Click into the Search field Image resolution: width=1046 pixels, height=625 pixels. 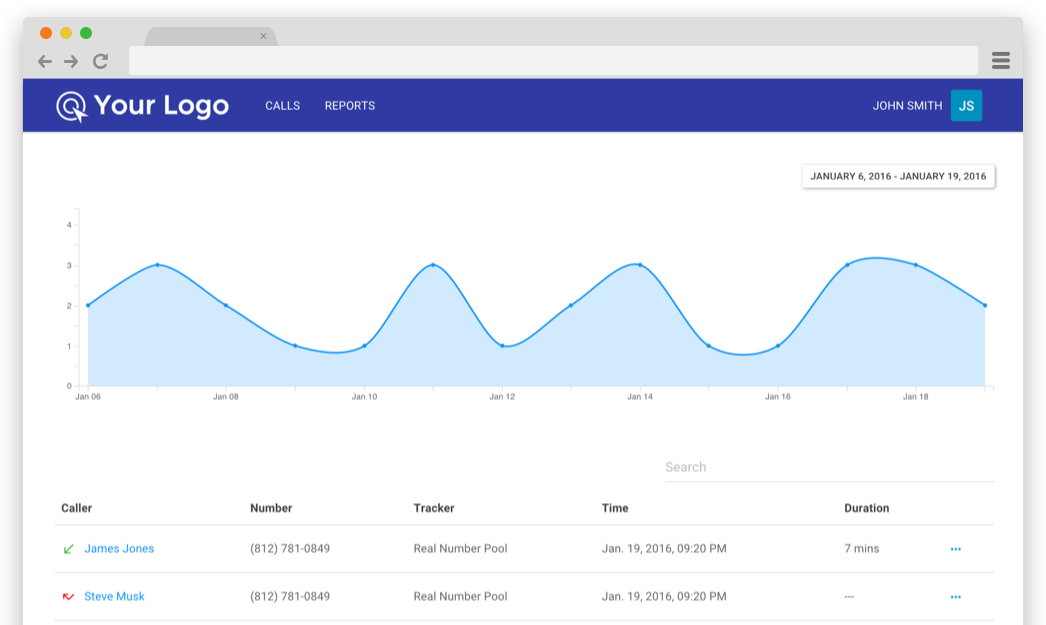829,467
